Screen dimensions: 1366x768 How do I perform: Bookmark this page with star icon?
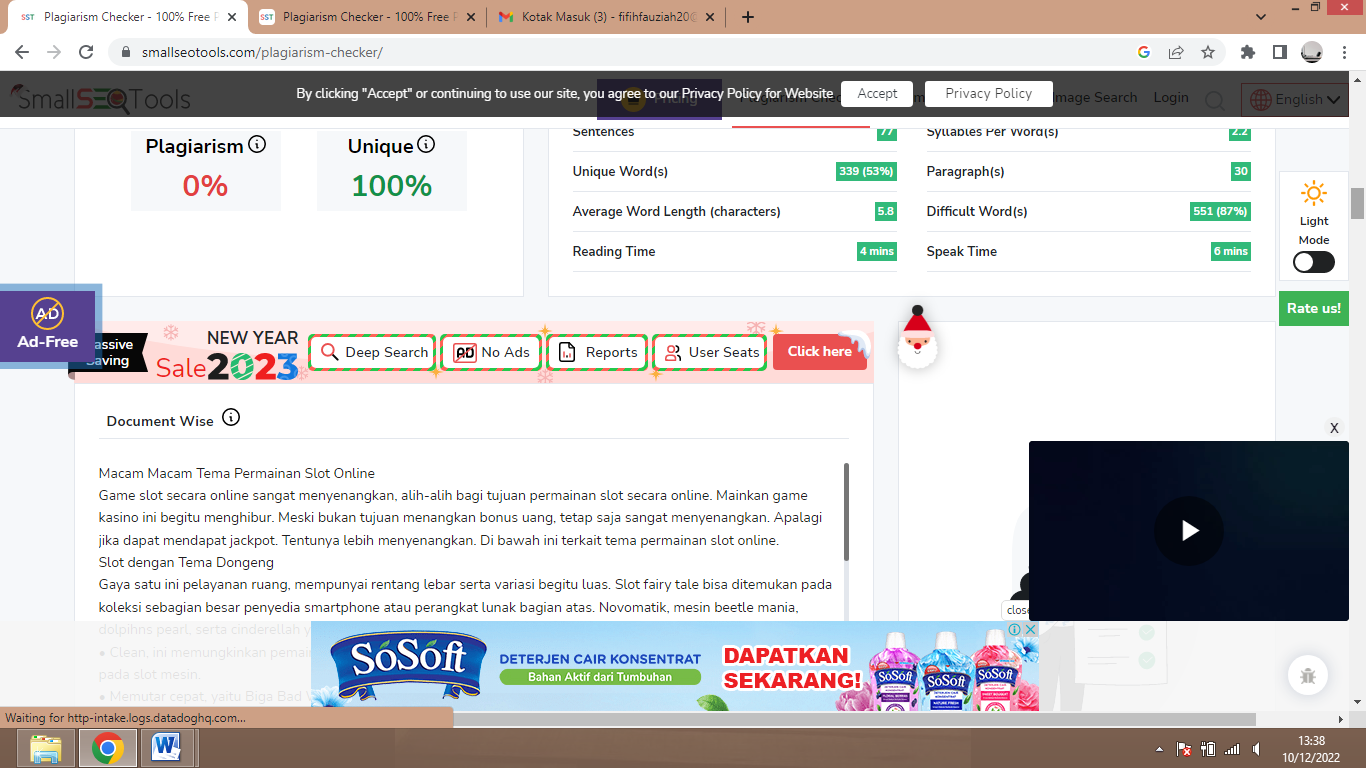(x=1208, y=52)
